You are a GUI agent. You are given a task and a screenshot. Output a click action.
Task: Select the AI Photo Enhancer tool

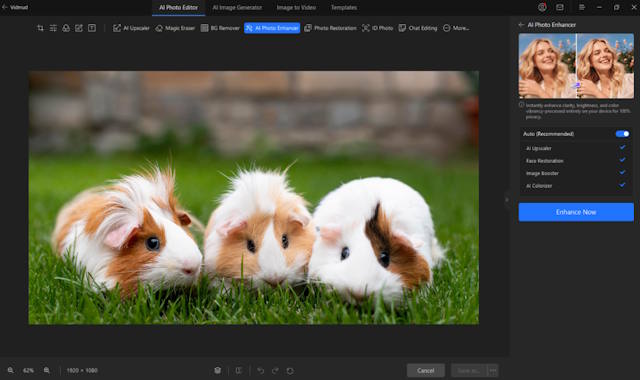point(272,28)
